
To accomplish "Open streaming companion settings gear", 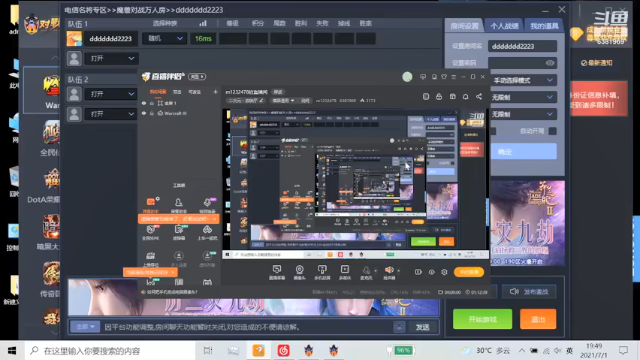I will point(444,272).
